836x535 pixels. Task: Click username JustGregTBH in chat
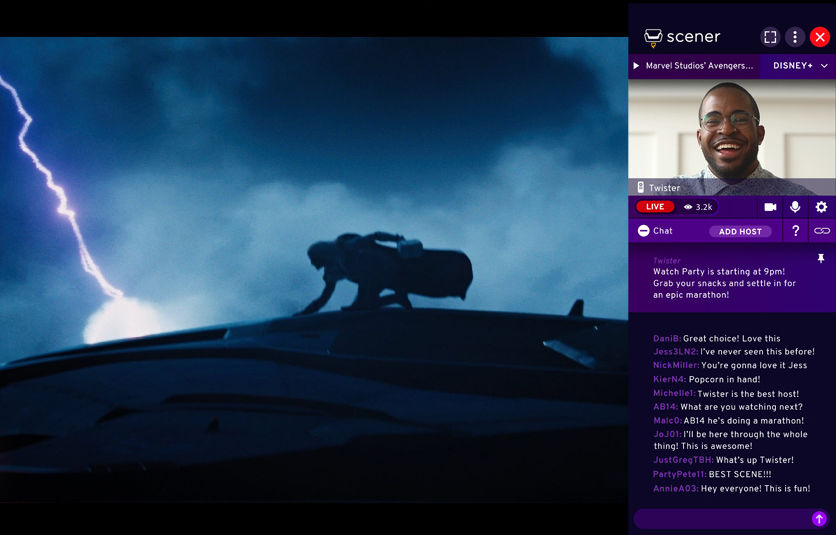[x=683, y=460]
